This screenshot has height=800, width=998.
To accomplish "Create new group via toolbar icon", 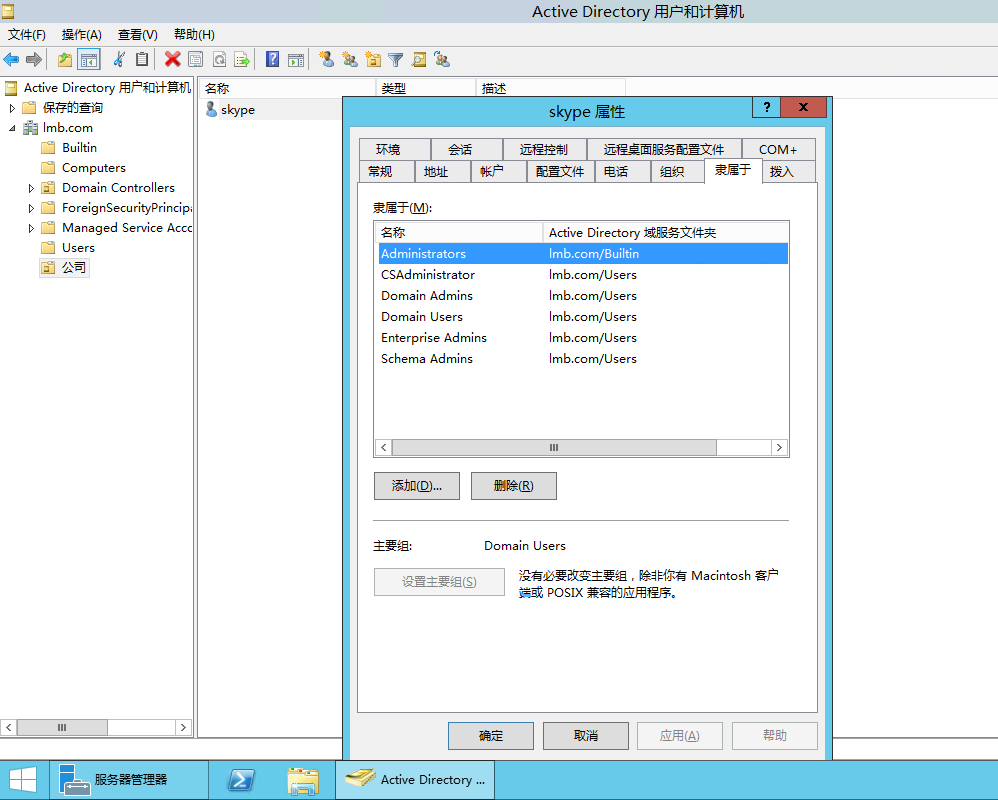I will point(349,60).
